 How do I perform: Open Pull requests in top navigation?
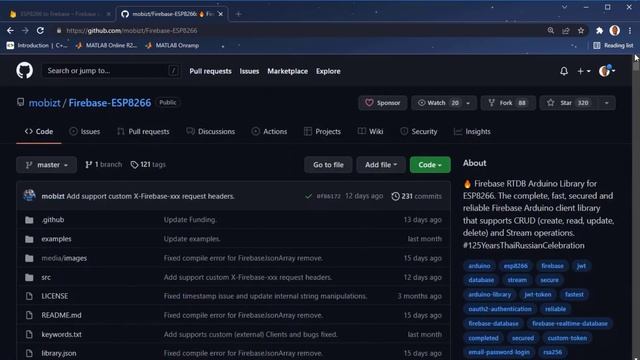click(210, 71)
